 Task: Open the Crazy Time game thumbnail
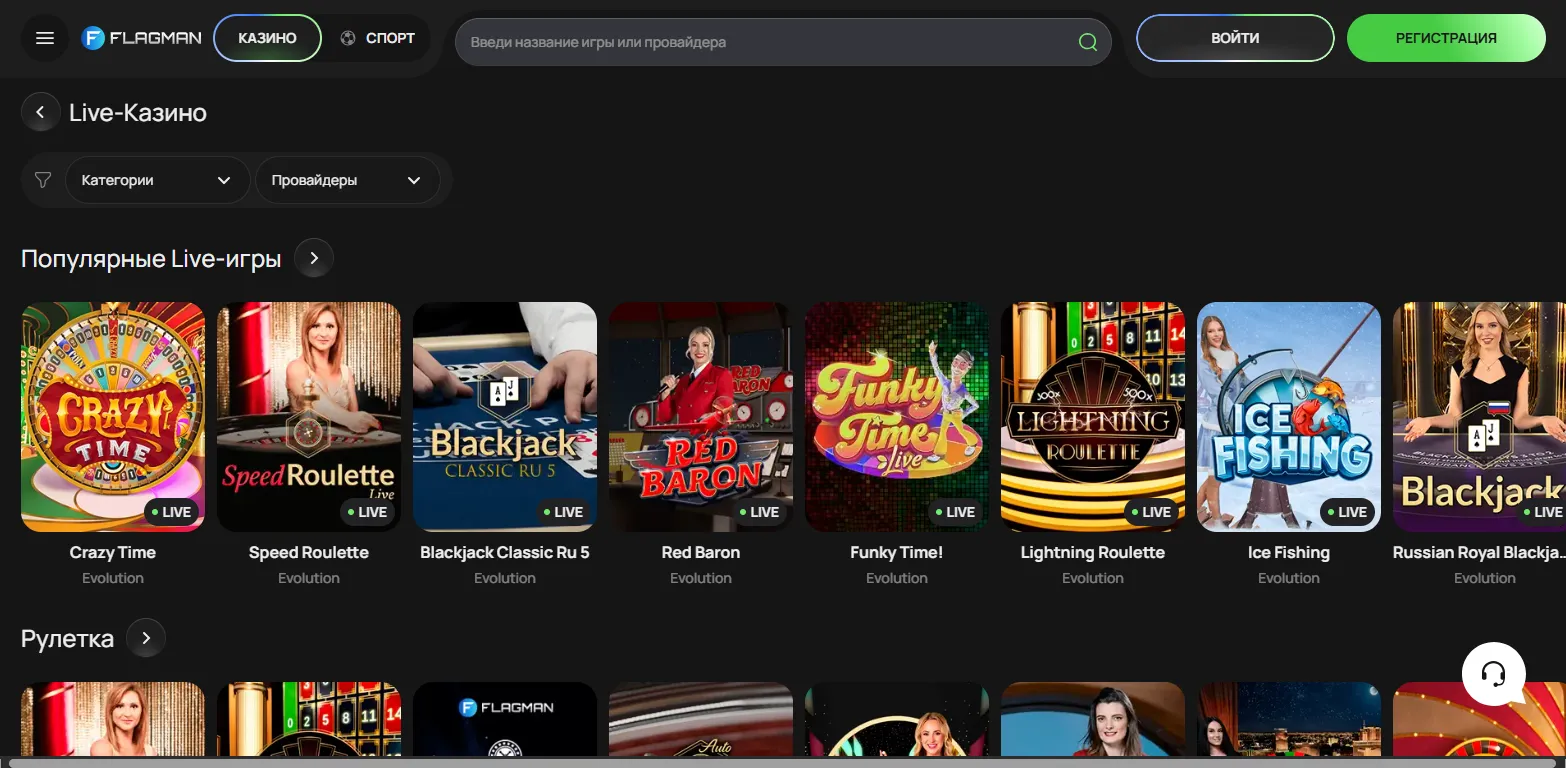pos(113,417)
